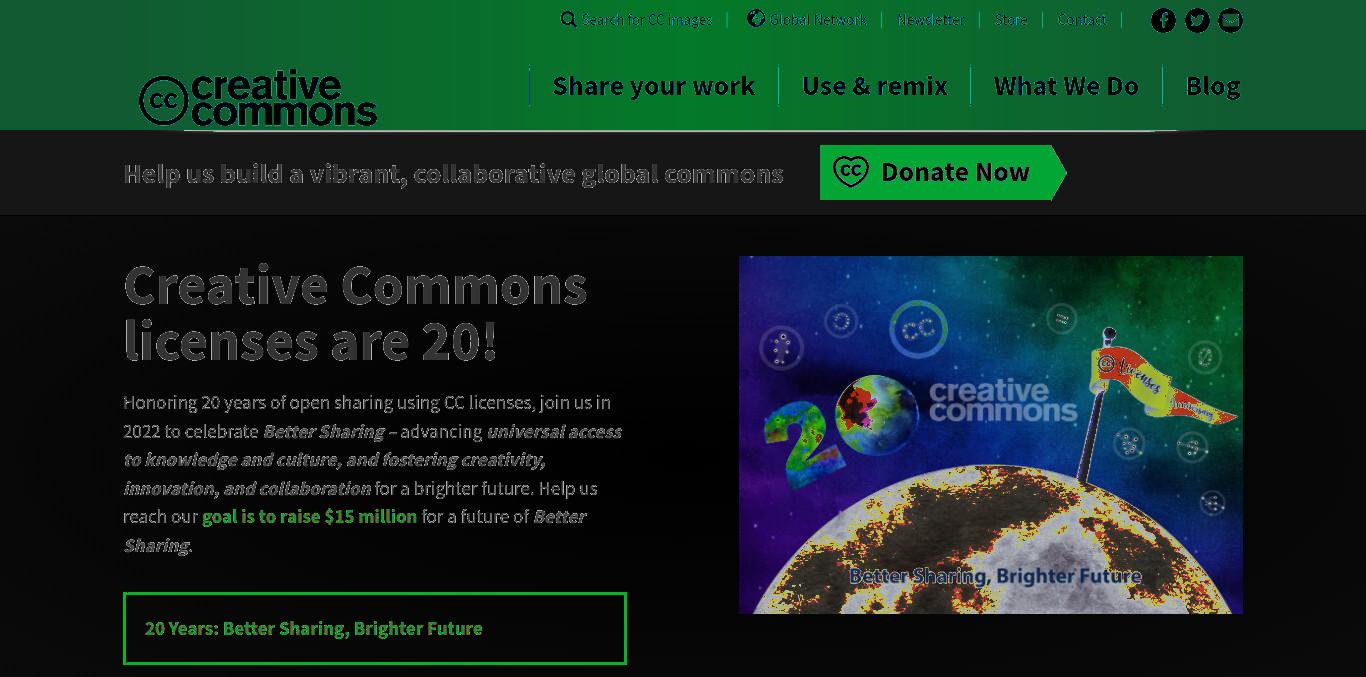Image resolution: width=1366 pixels, height=677 pixels.
Task: Click the magnifier search icon
Action: (568, 19)
